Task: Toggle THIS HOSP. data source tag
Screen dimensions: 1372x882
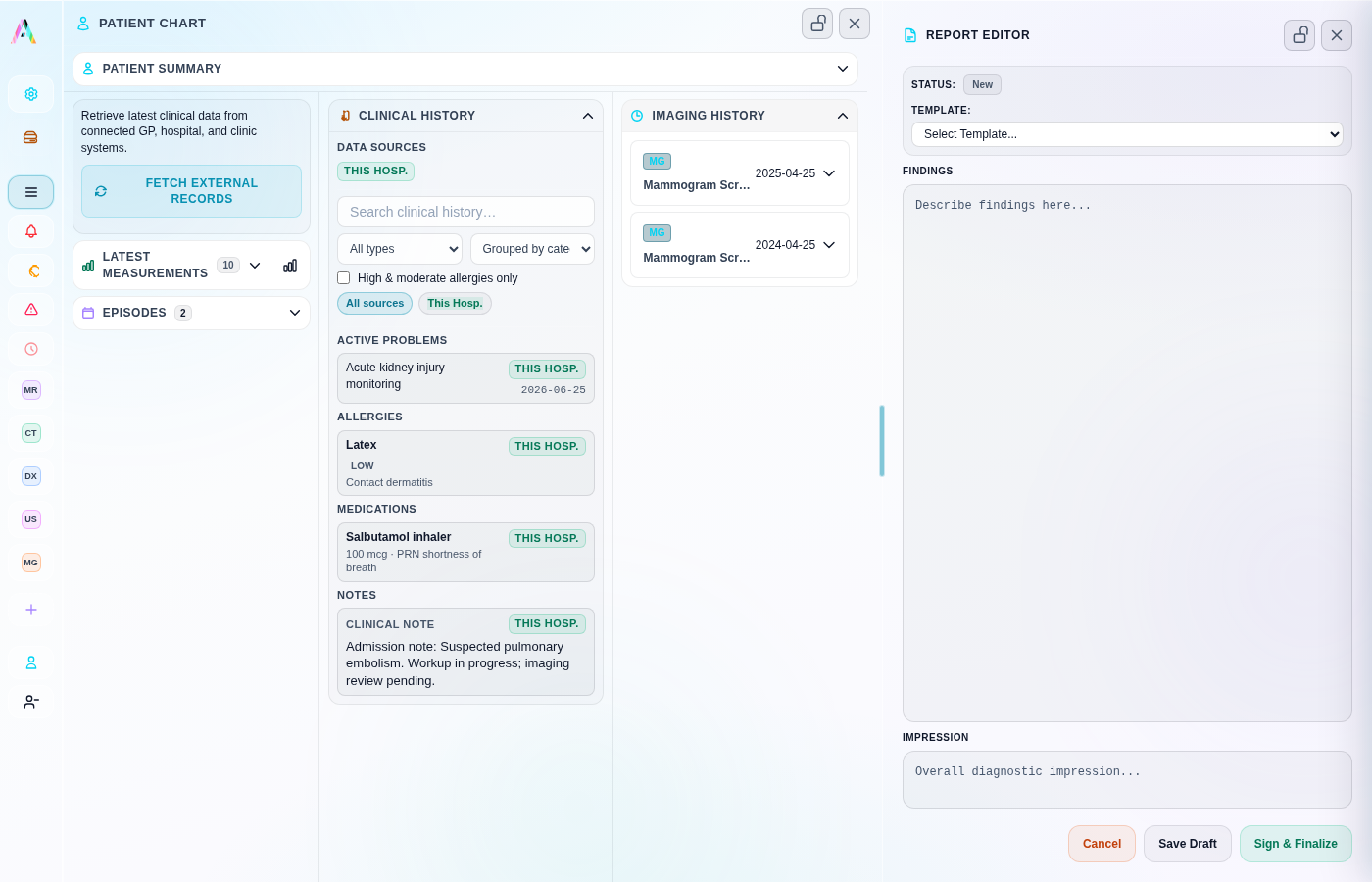Action: (375, 171)
